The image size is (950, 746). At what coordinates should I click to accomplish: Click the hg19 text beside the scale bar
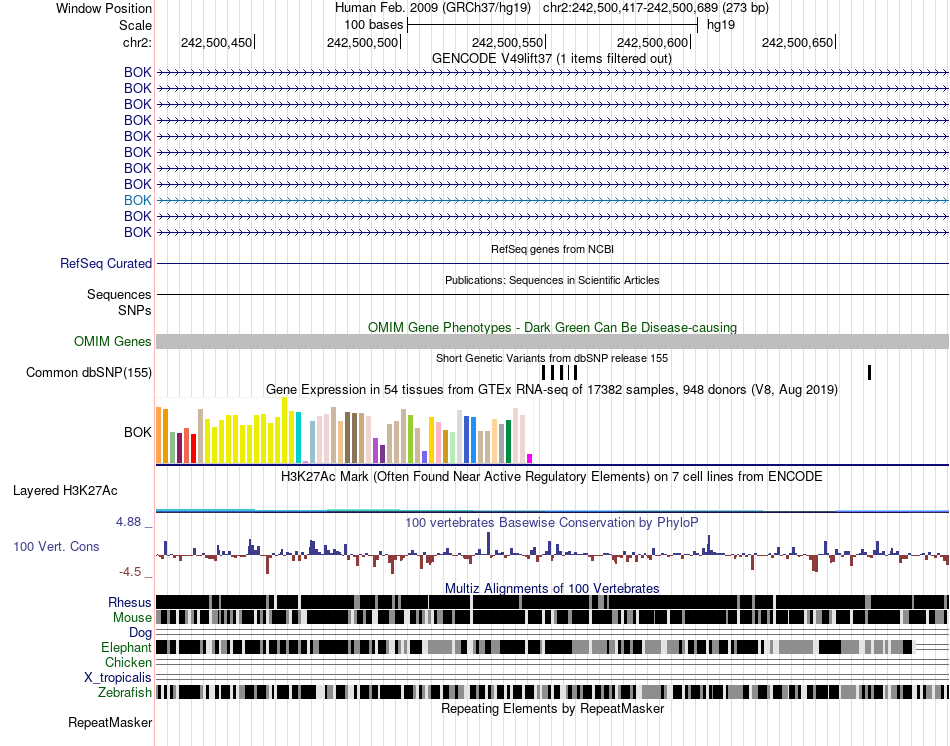tap(721, 25)
